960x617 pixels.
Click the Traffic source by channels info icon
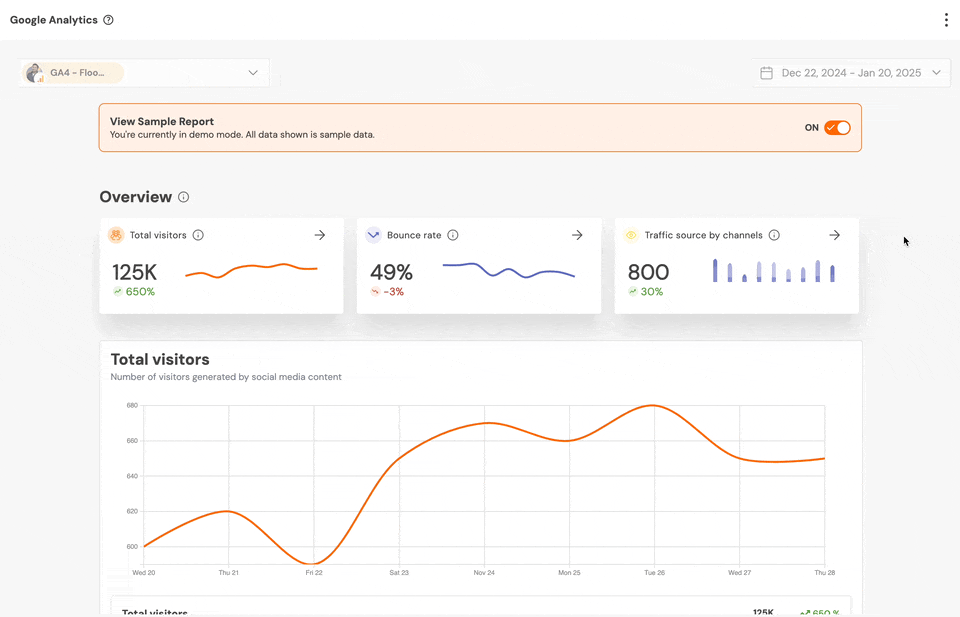pyautogui.click(x=774, y=235)
